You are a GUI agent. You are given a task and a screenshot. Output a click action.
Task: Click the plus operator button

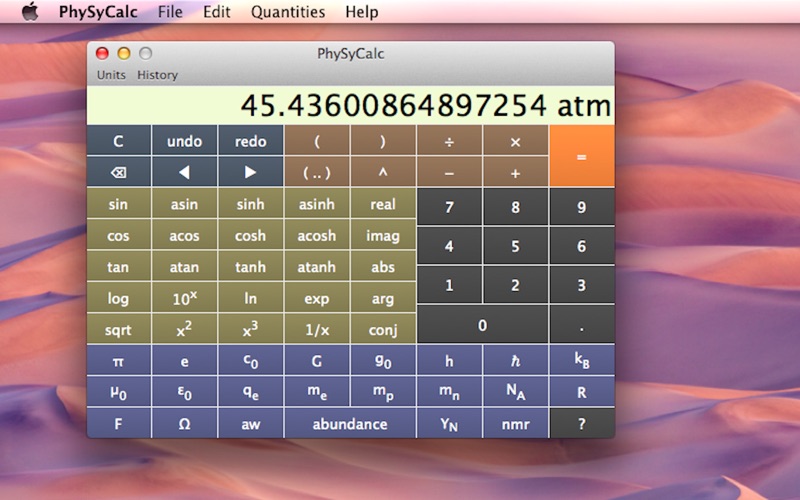coord(515,172)
